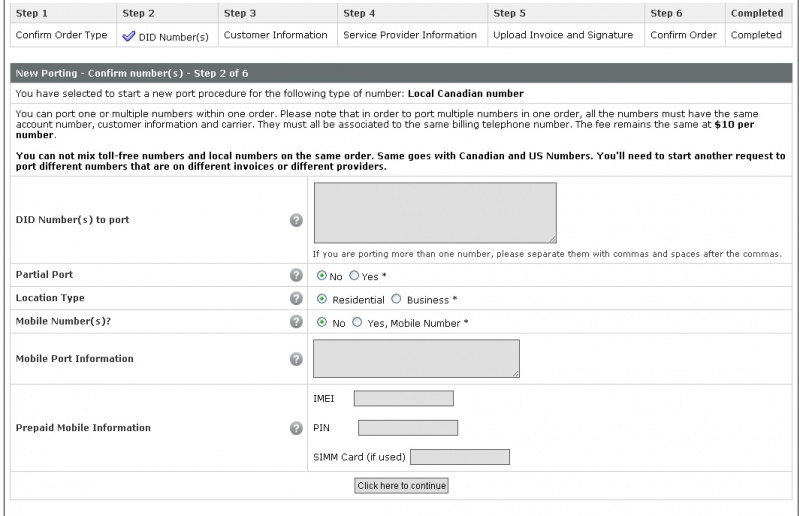This screenshot has height=516, width=800.
Task: Select No for Partial Port
Action: pos(321,276)
